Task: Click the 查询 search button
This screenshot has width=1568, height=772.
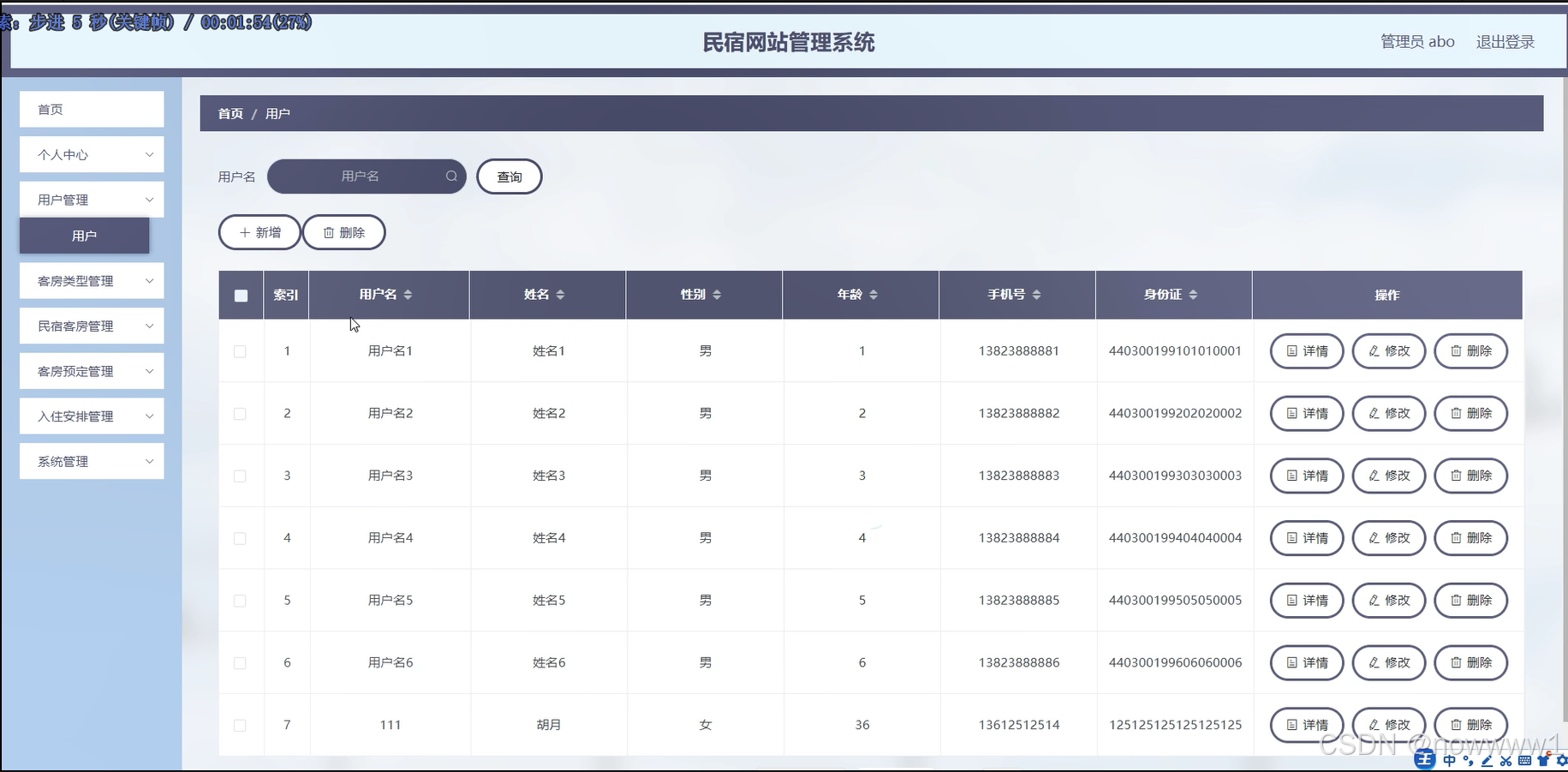Action: [x=509, y=177]
